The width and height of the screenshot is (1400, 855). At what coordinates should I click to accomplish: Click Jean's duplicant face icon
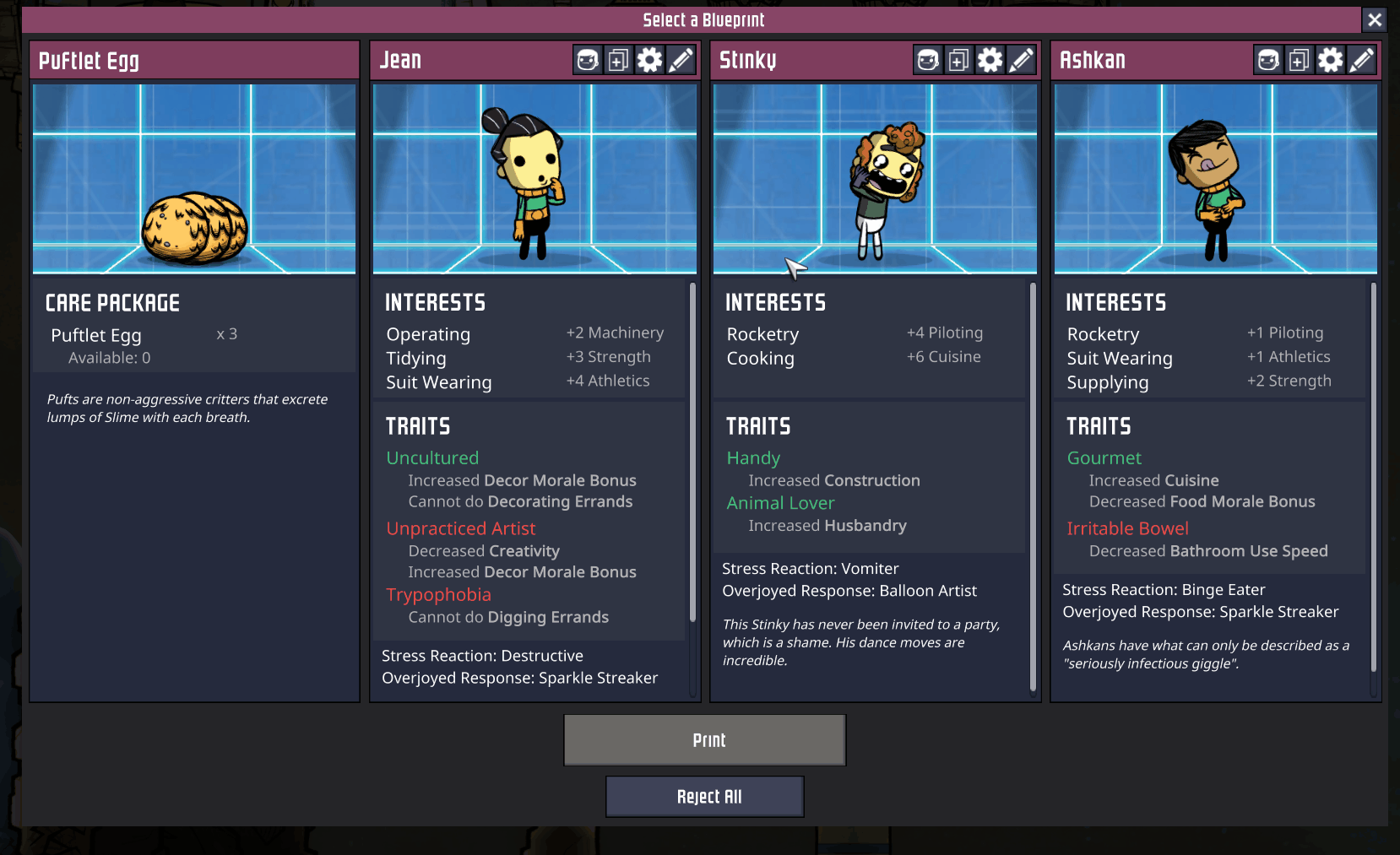coord(588,60)
